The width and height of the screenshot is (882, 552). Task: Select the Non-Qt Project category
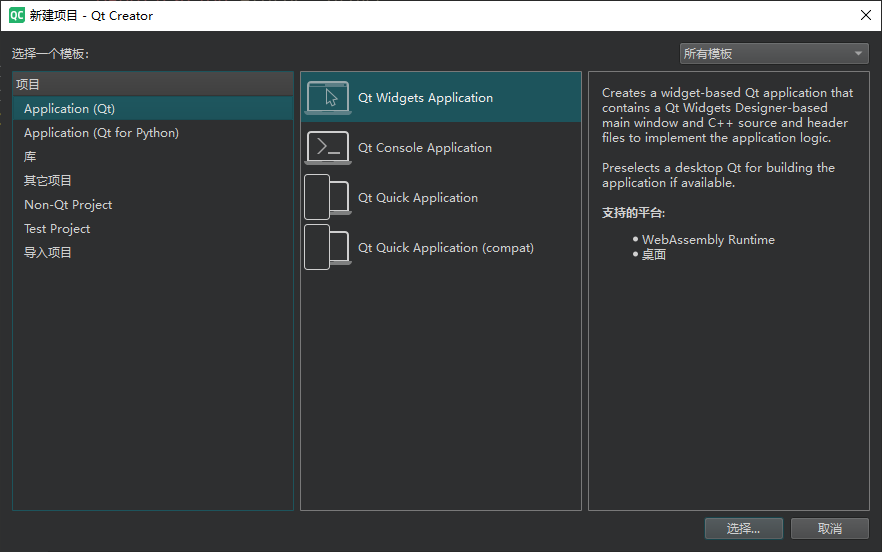153,205
